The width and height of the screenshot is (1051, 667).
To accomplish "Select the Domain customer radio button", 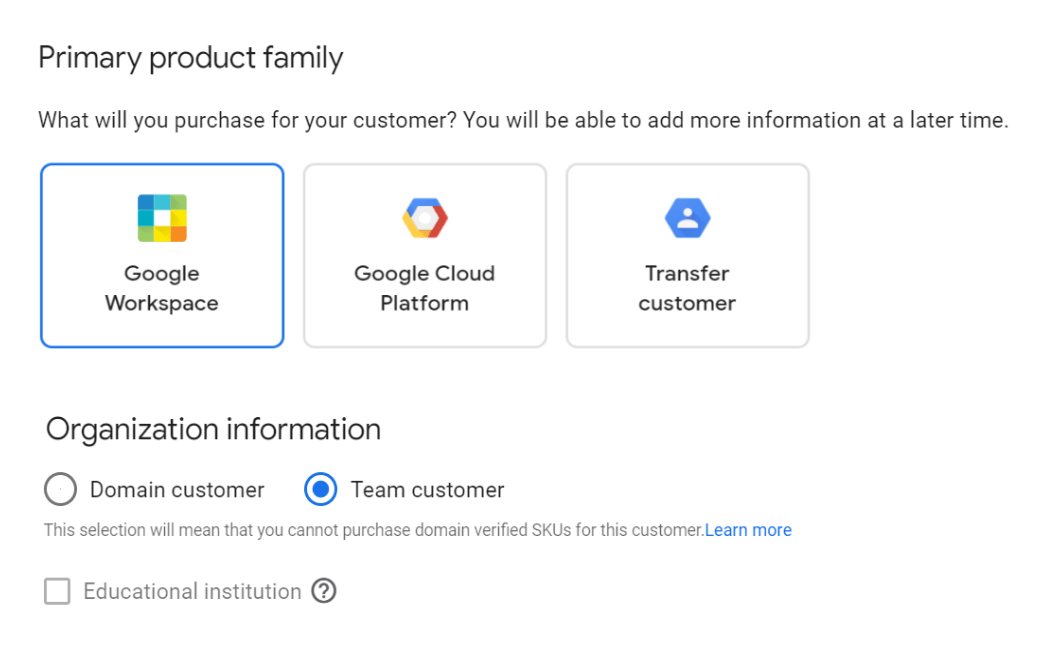I will (60, 490).
